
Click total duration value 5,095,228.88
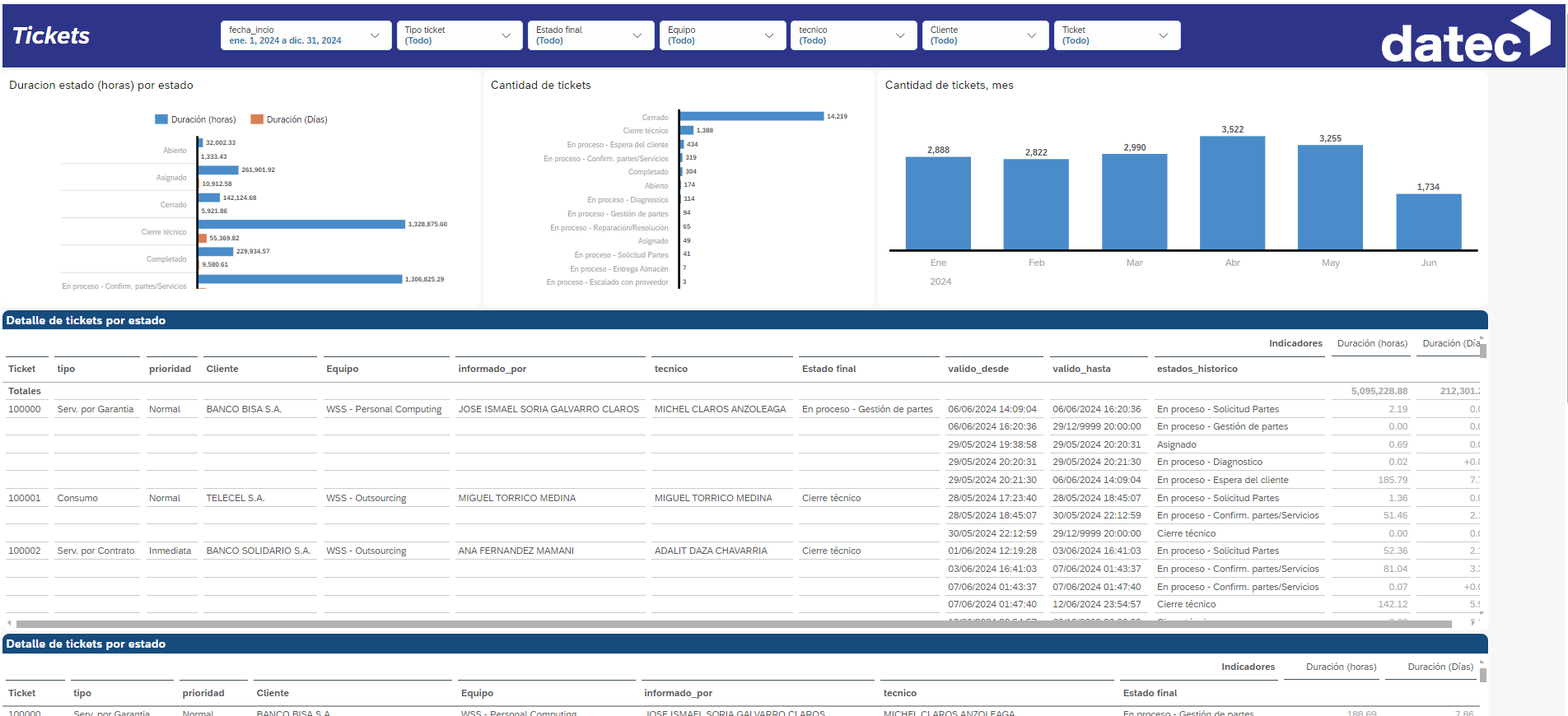tap(1379, 391)
